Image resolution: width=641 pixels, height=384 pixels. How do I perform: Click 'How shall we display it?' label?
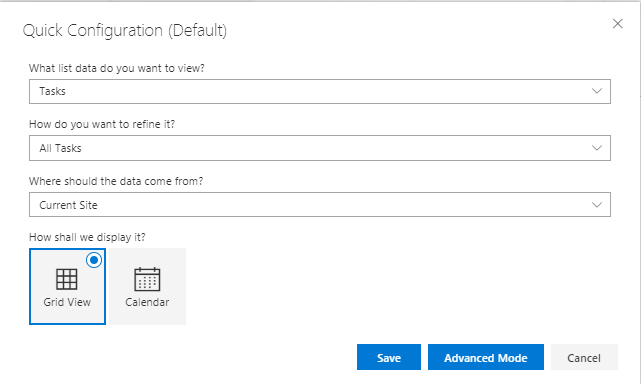point(87,237)
